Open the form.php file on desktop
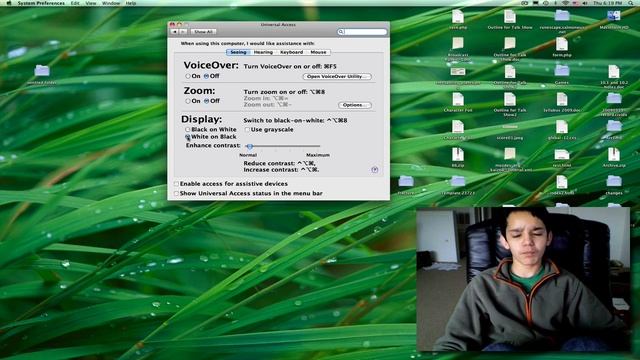 click(562, 44)
